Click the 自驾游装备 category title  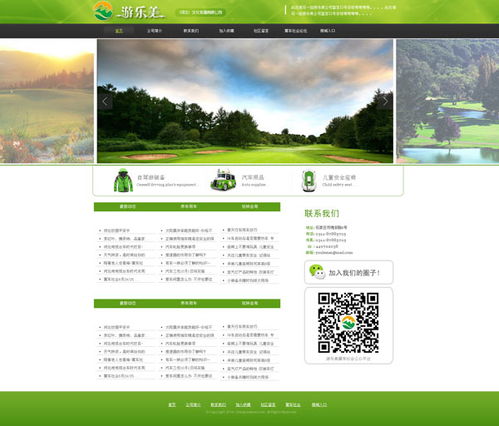pos(151,177)
